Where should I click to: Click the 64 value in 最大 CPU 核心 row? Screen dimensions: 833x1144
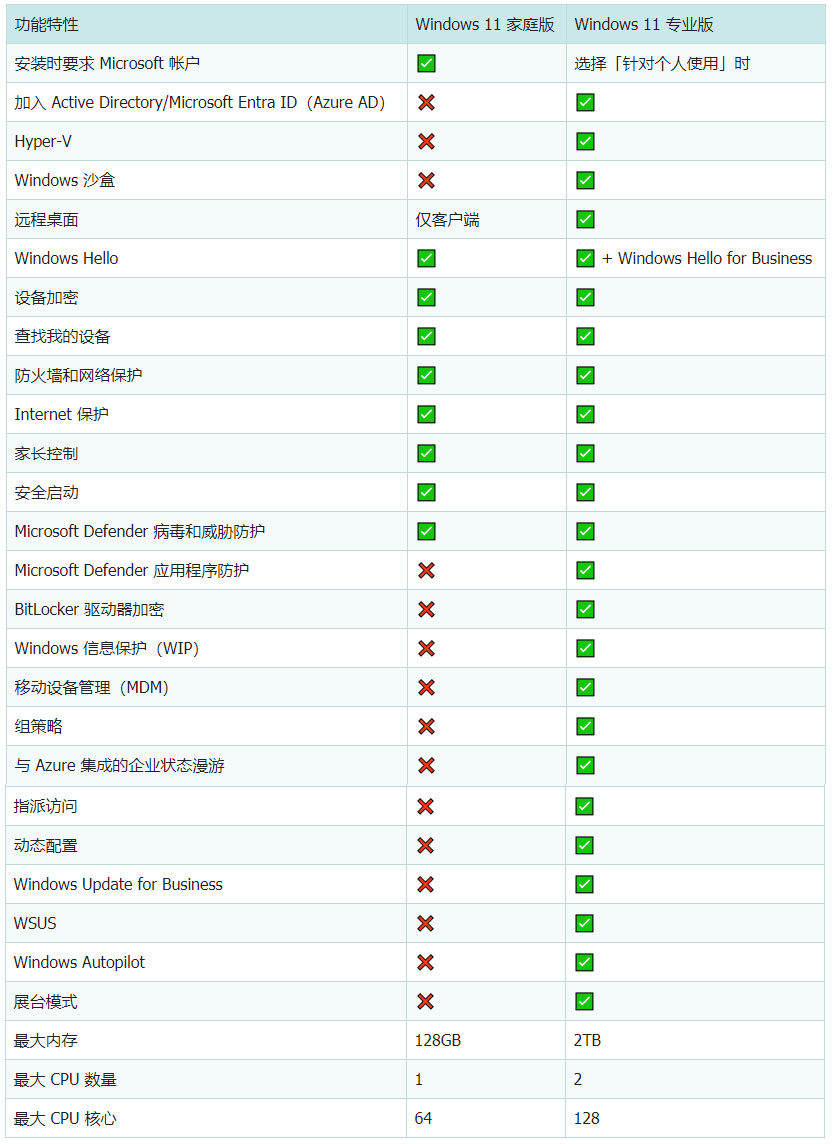tap(423, 1118)
